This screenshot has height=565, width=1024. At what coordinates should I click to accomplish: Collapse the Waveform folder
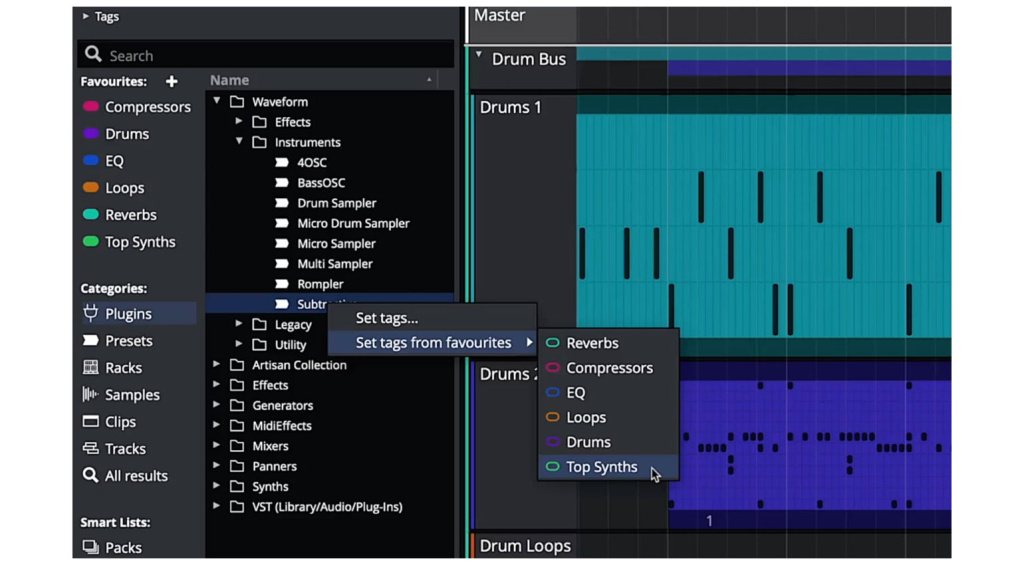[x=217, y=101]
